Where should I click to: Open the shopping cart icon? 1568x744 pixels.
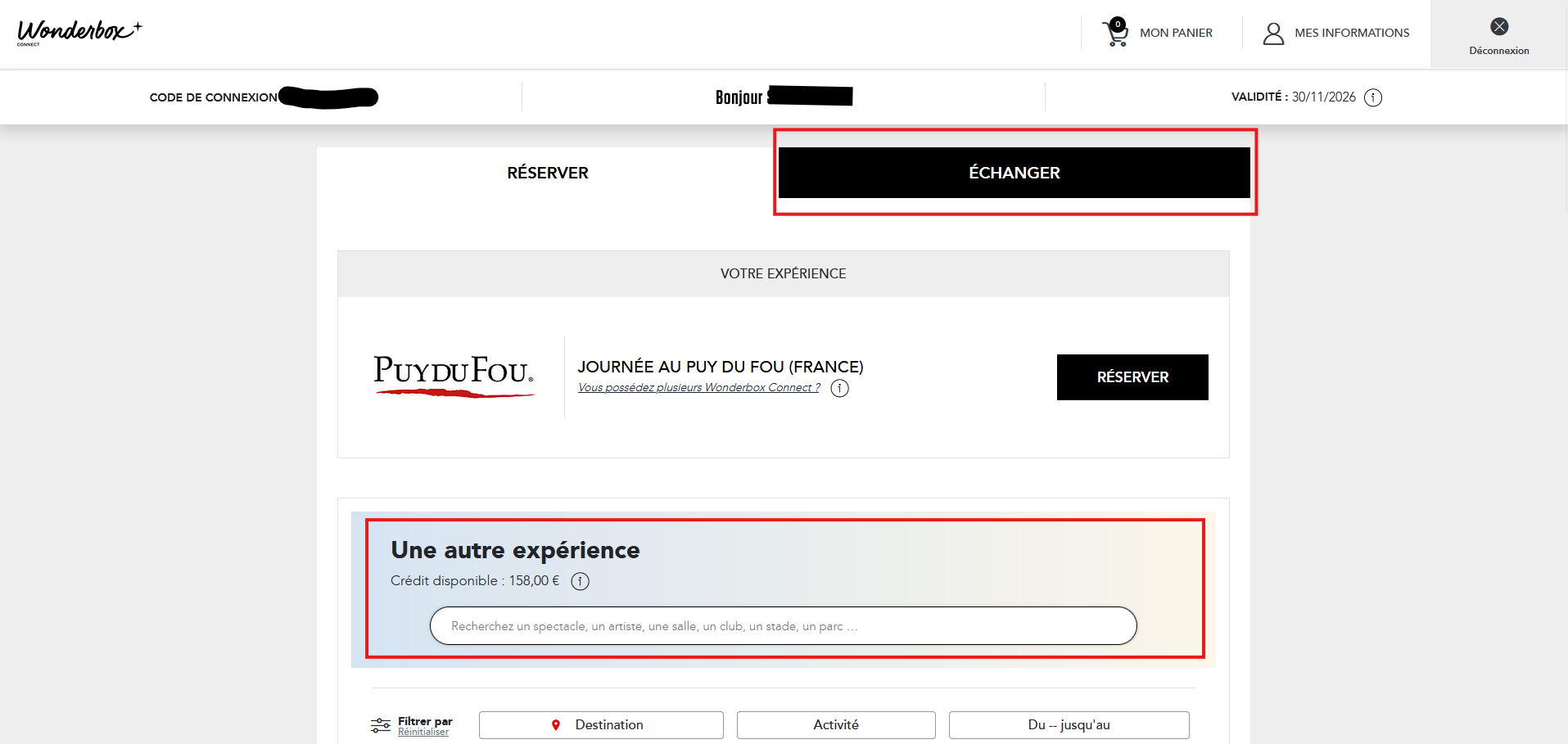point(1115,33)
